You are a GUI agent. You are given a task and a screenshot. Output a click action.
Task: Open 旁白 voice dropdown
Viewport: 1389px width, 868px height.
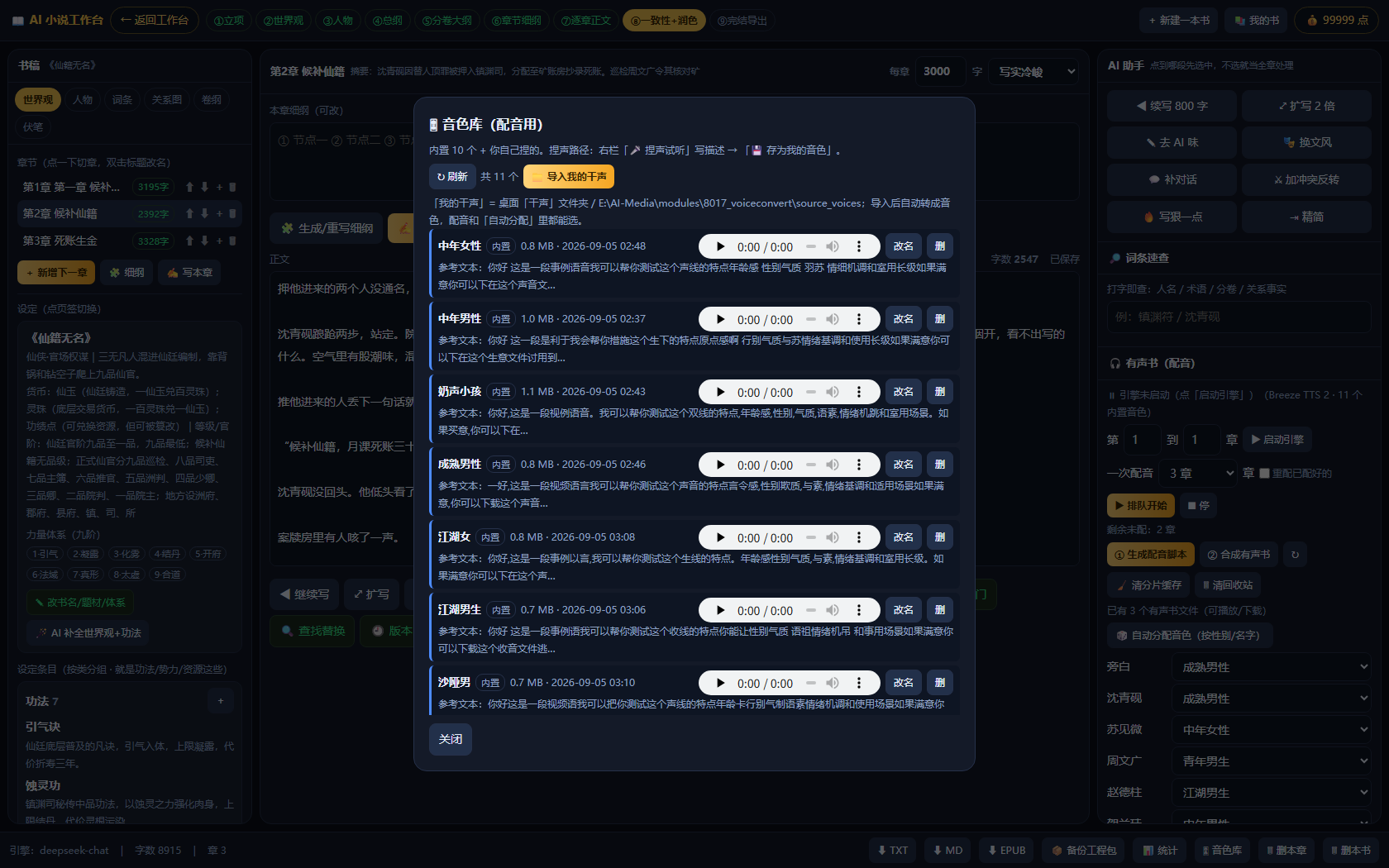click(x=1272, y=667)
